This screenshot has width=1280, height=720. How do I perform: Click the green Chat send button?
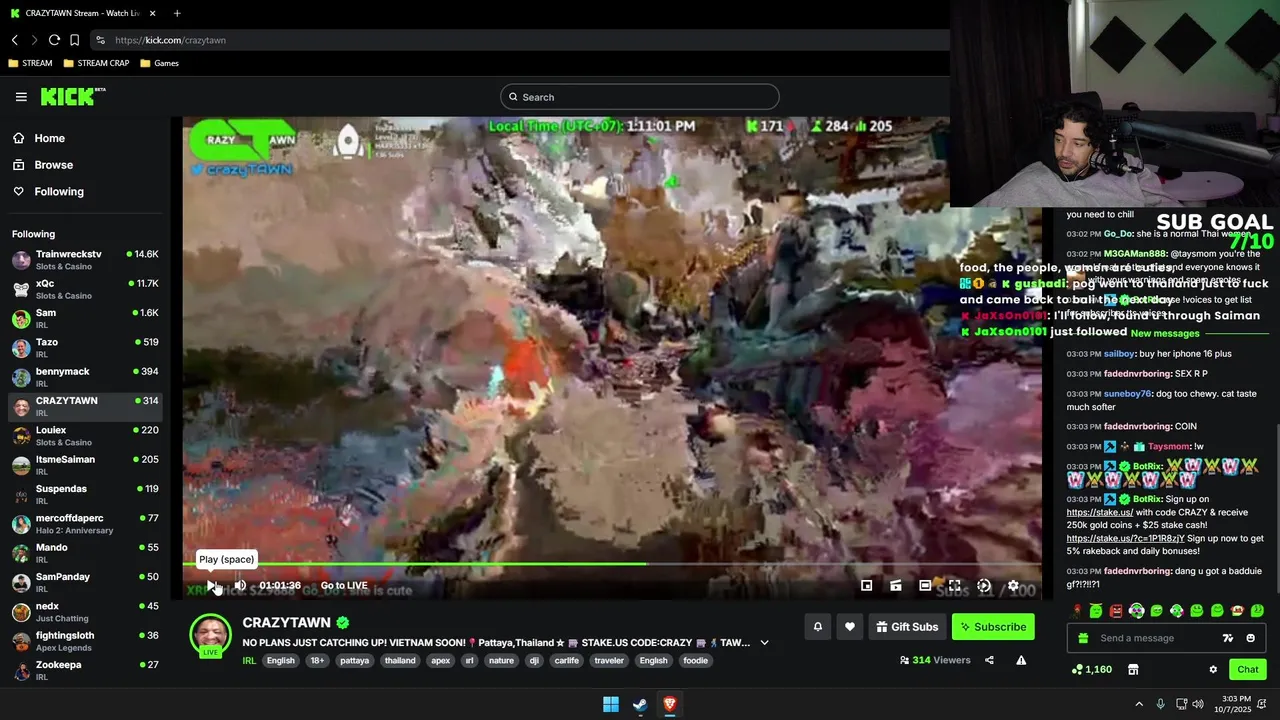coord(1248,670)
